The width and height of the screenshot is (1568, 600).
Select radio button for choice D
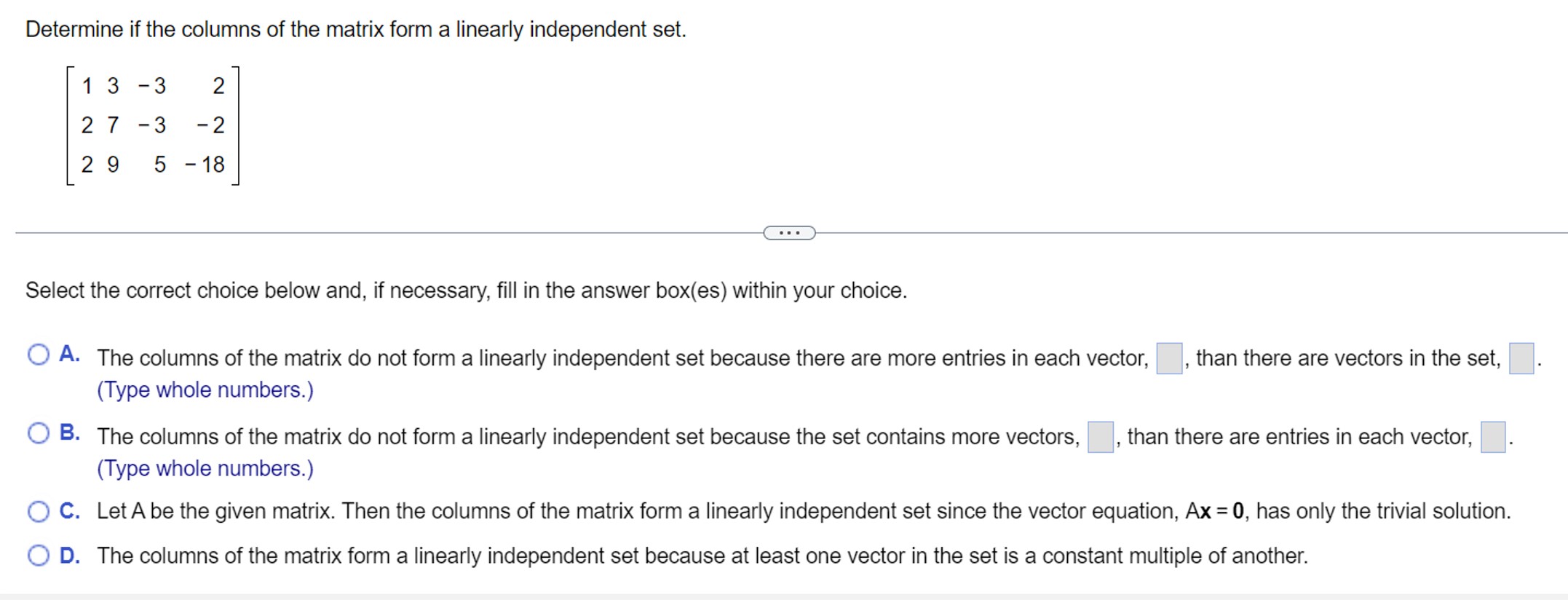38,555
